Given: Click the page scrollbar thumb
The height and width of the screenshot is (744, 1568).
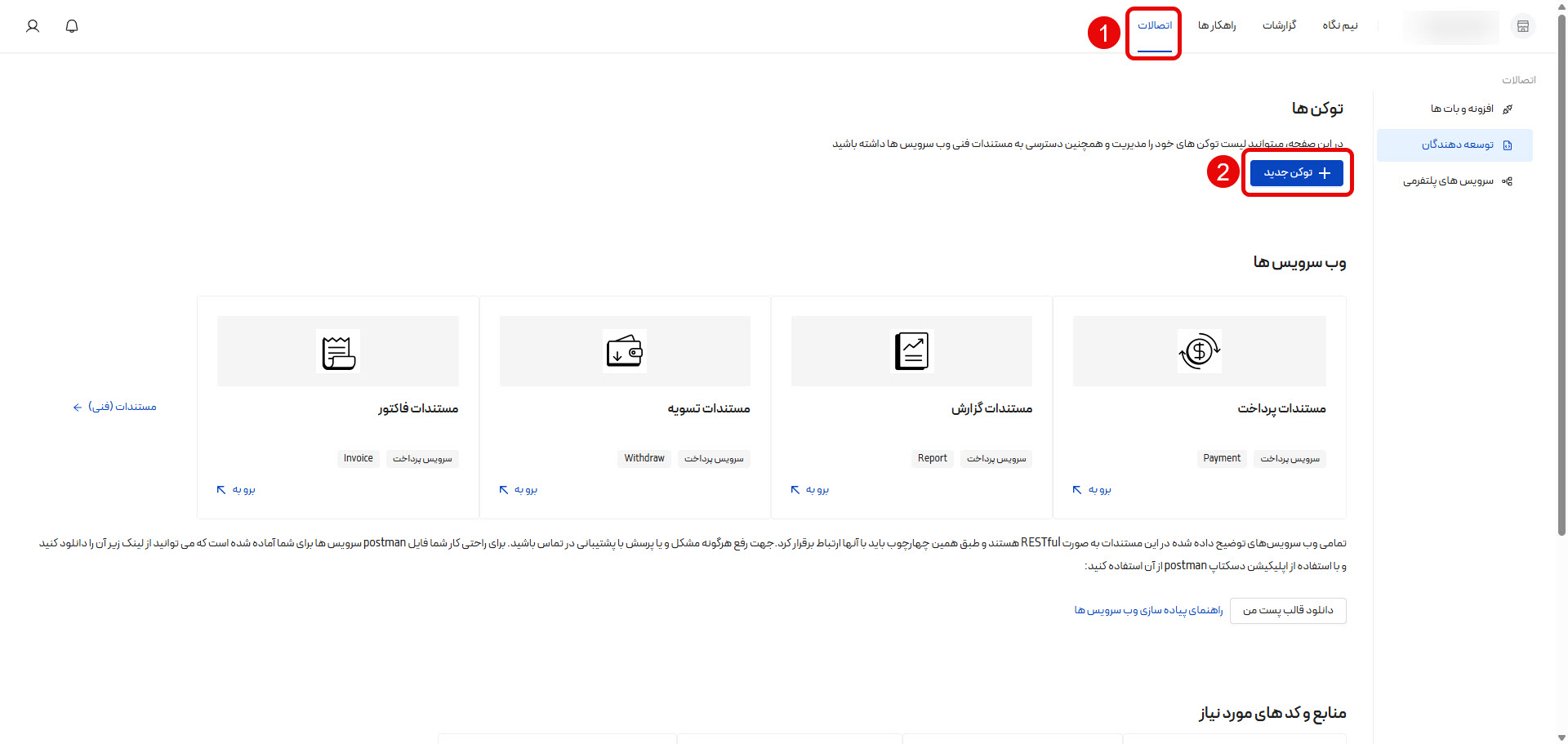Looking at the screenshot, I should pos(1561,274).
